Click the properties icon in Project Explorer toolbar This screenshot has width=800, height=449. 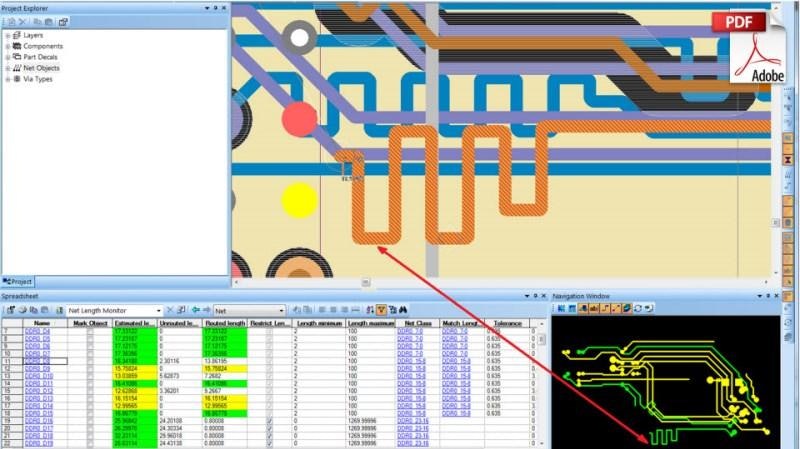63,22
